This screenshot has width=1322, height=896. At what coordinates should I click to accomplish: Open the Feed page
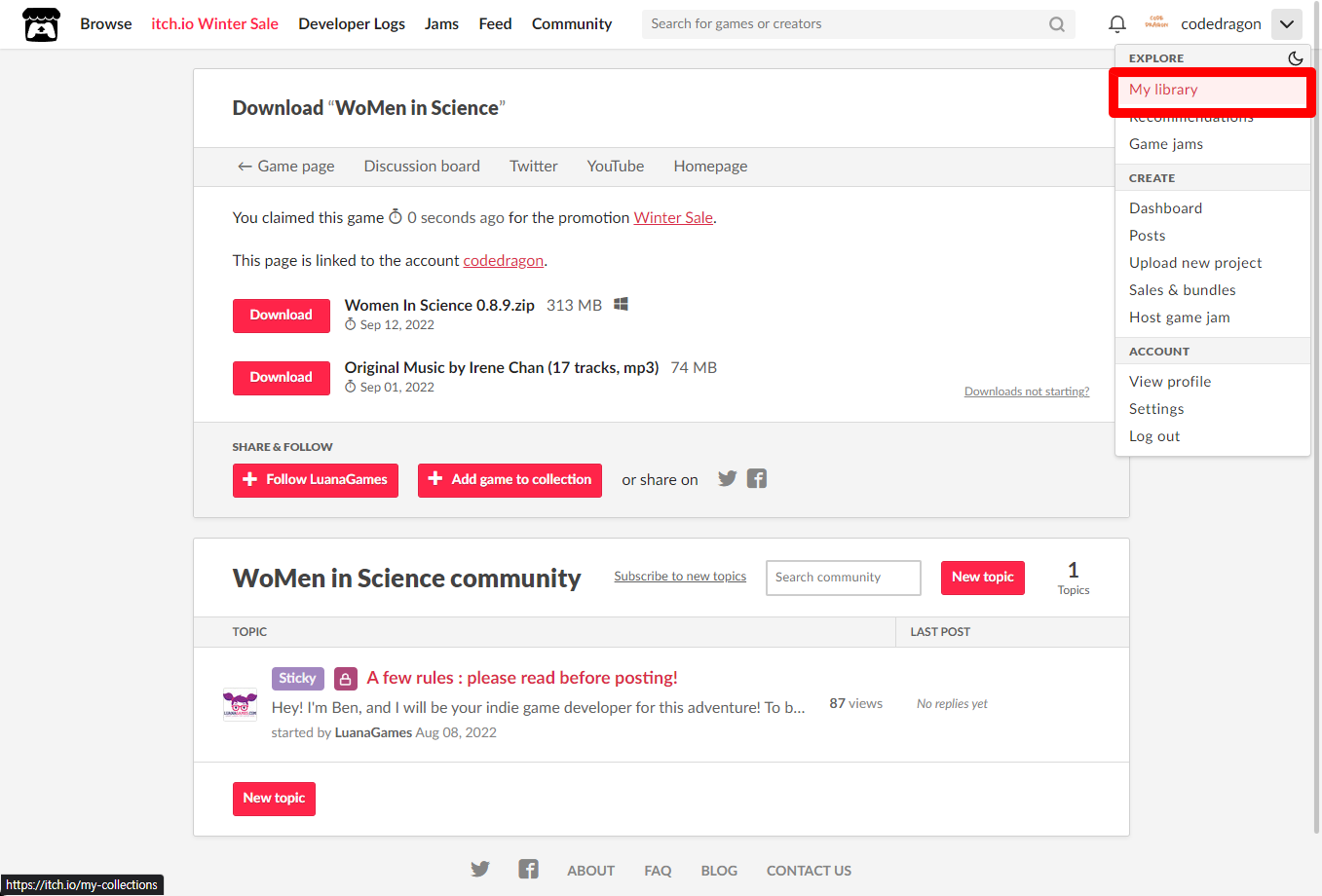point(495,24)
